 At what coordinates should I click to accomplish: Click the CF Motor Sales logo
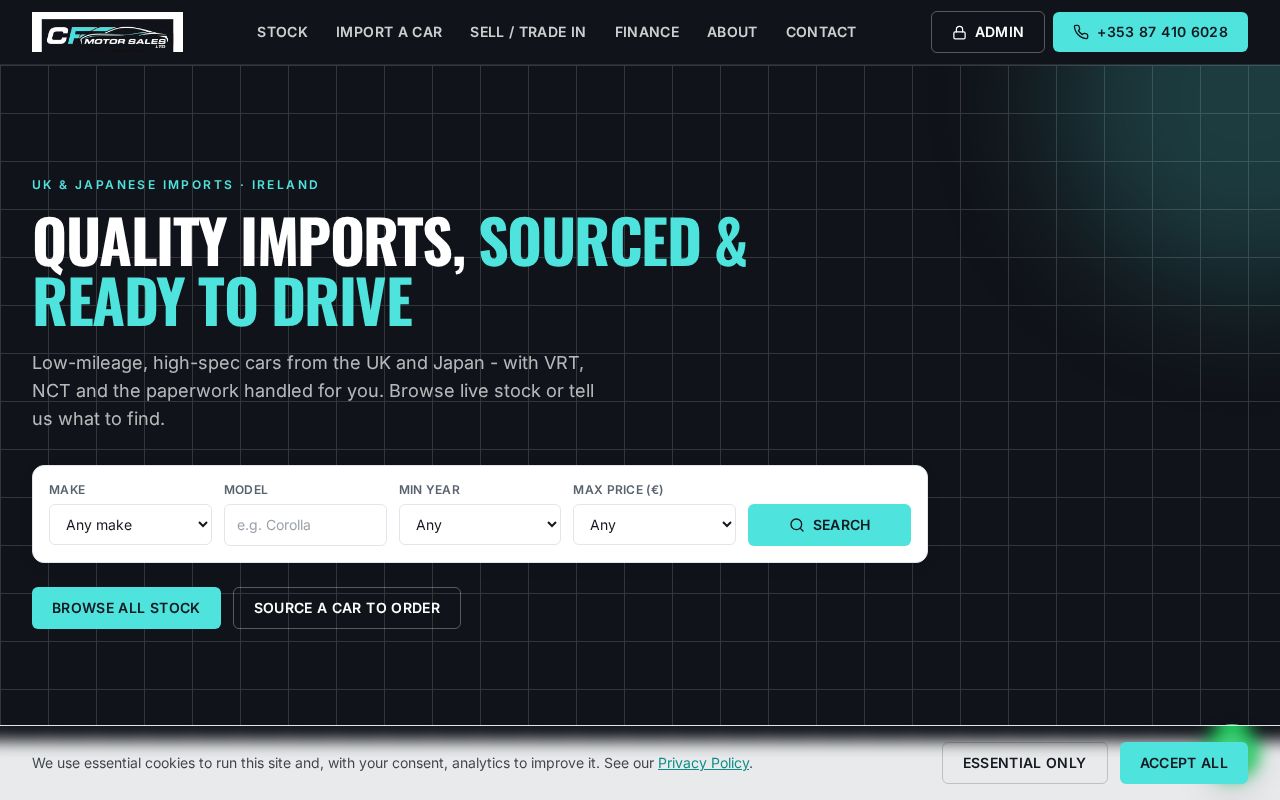pyautogui.click(x=107, y=32)
